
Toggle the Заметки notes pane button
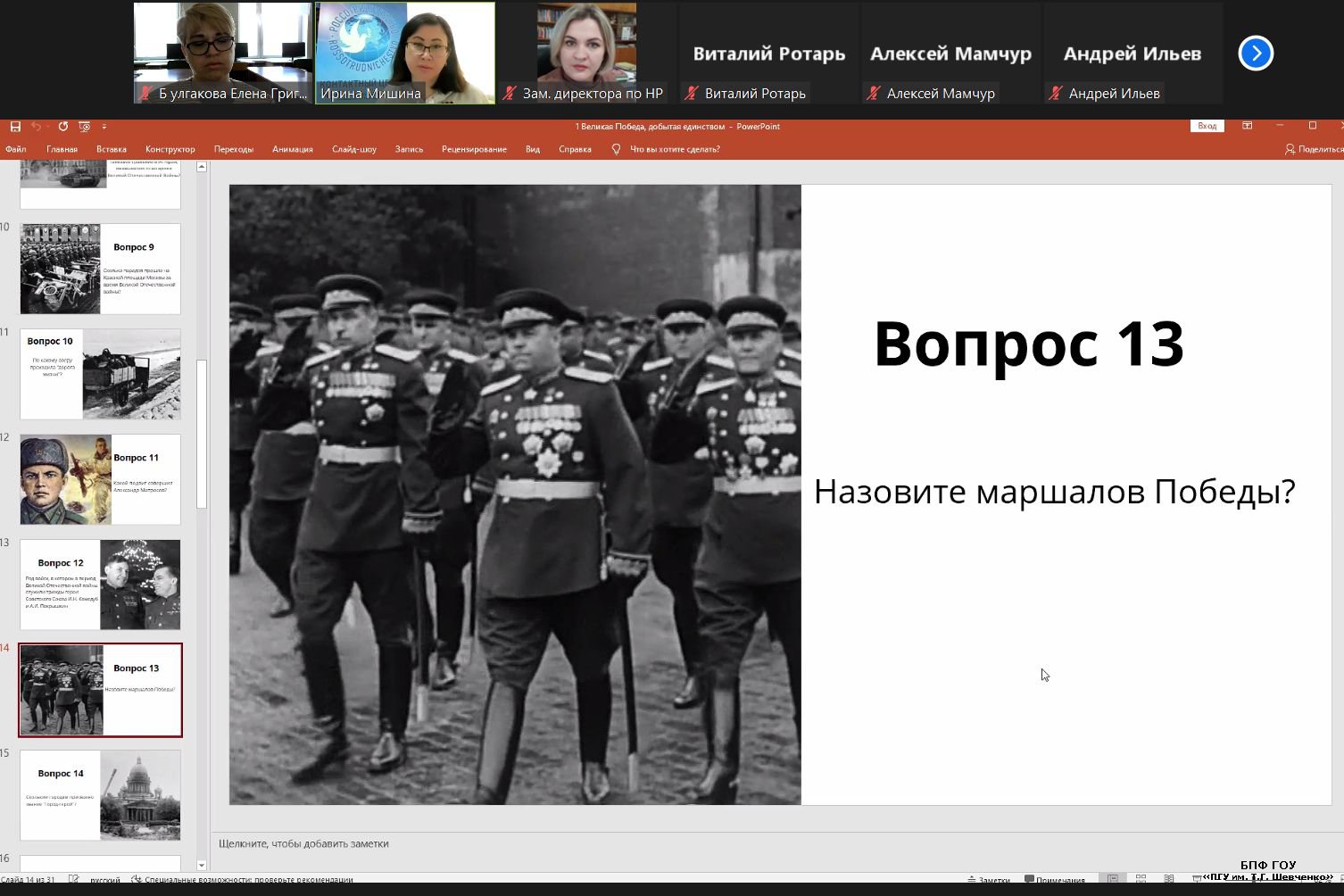coord(989,880)
